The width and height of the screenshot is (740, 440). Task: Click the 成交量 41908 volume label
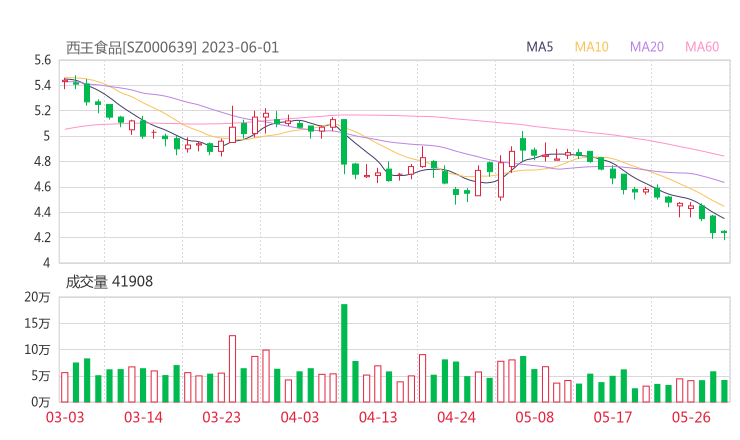pyautogui.click(x=109, y=282)
